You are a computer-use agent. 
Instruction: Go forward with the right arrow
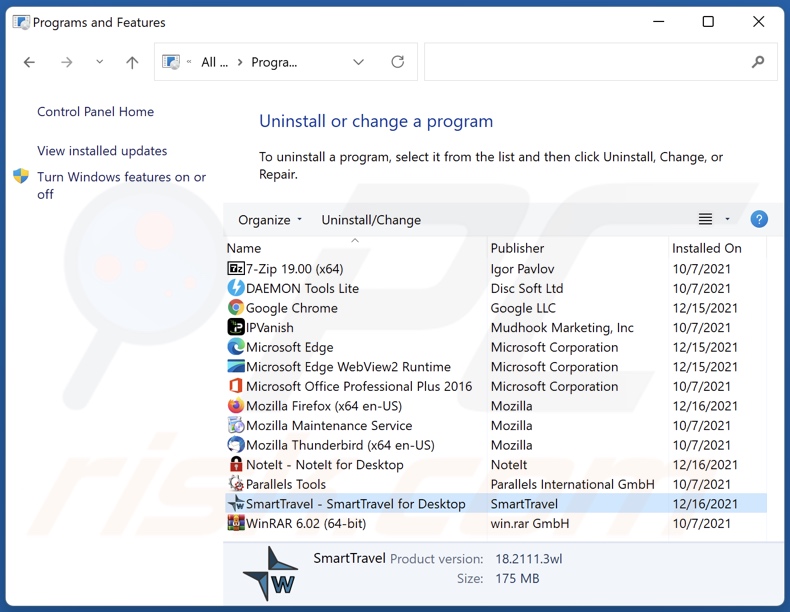pos(67,62)
